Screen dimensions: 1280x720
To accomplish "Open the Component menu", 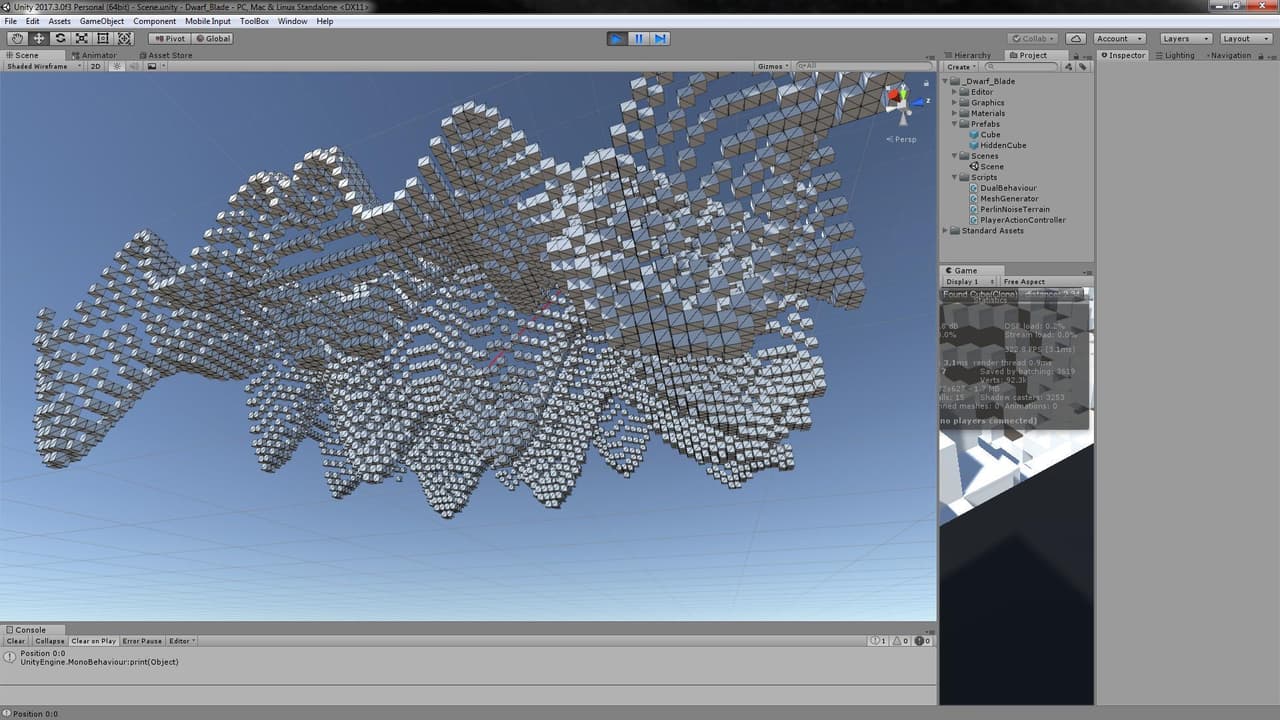I will (155, 21).
